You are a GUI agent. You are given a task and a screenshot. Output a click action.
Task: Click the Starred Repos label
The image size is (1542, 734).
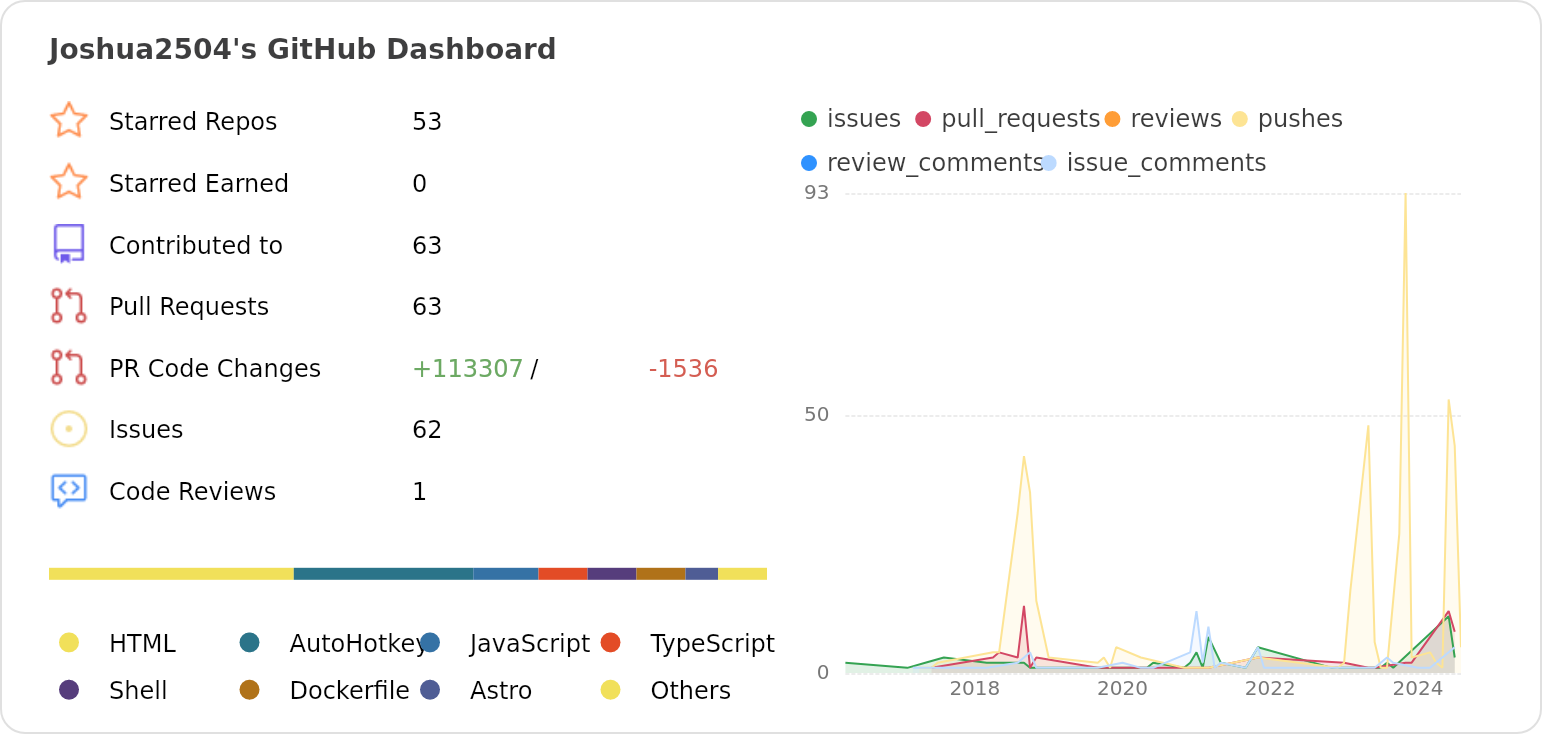click(193, 122)
